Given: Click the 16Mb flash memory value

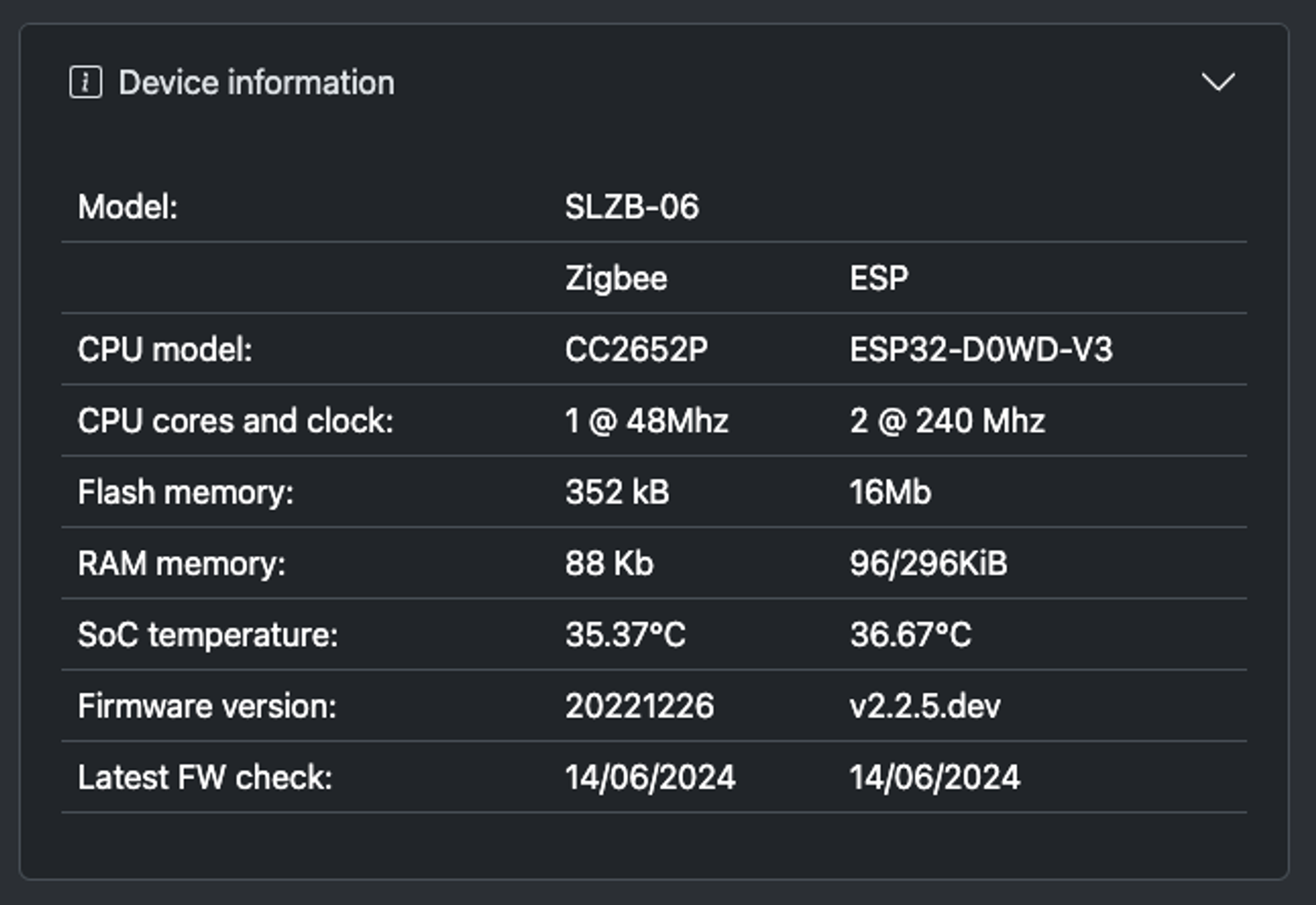Looking at the screenshot, I should coord(890,492).
